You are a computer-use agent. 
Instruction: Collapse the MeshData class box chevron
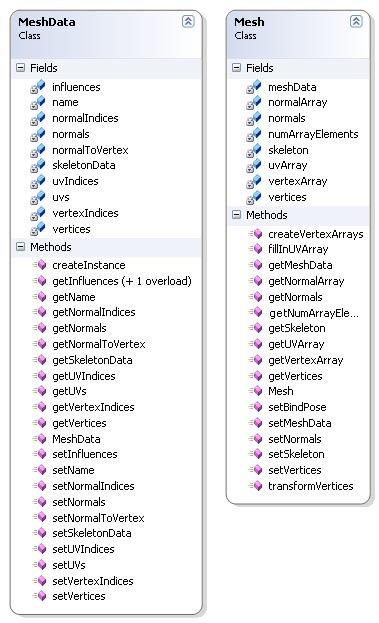[x=188, y=21]
